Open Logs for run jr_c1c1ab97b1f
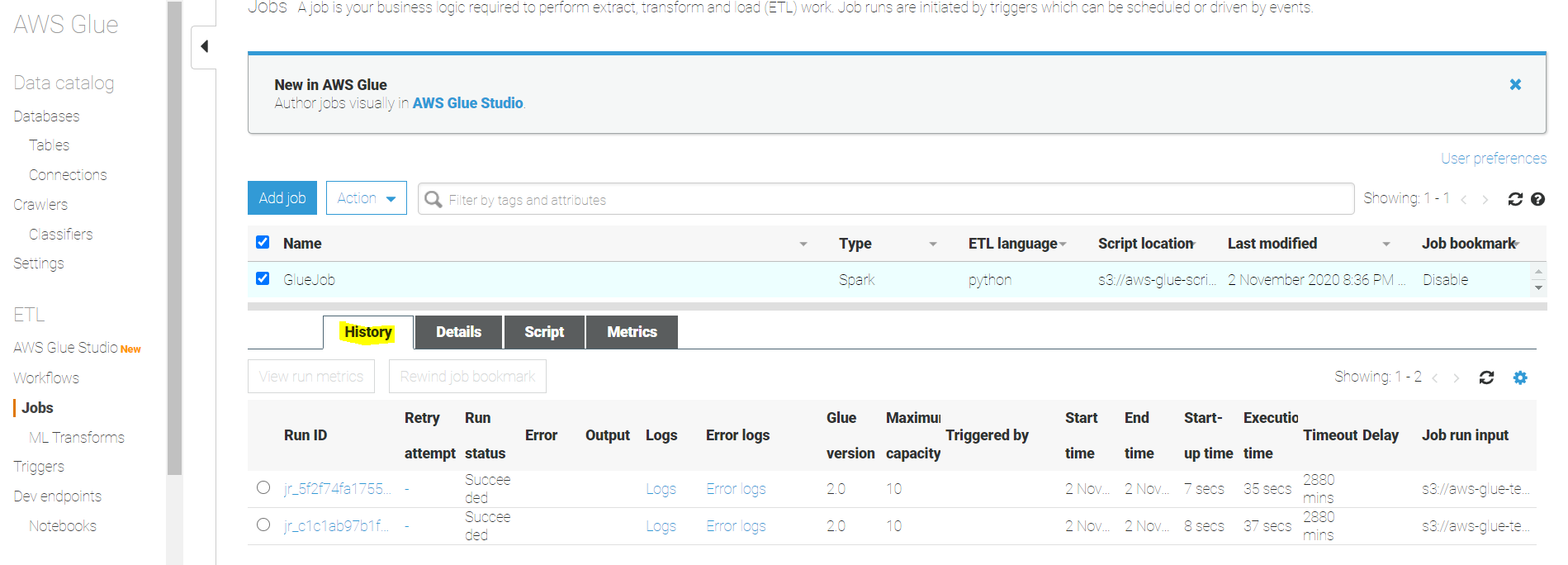 [661, 526]
